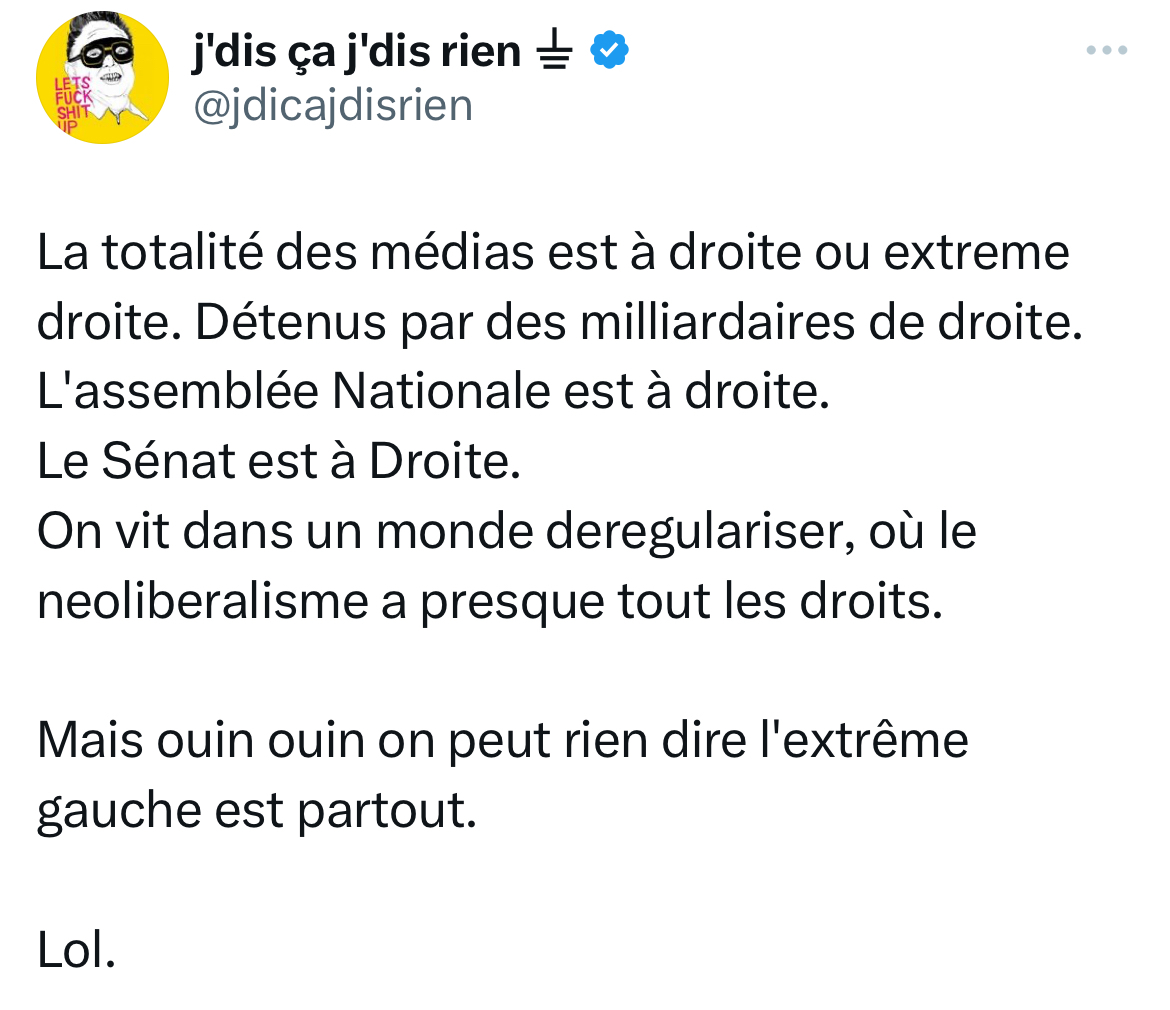Open the three-dot more options menu
The height and width of the screenshot is (1010, 1170).
[1108, 49]
